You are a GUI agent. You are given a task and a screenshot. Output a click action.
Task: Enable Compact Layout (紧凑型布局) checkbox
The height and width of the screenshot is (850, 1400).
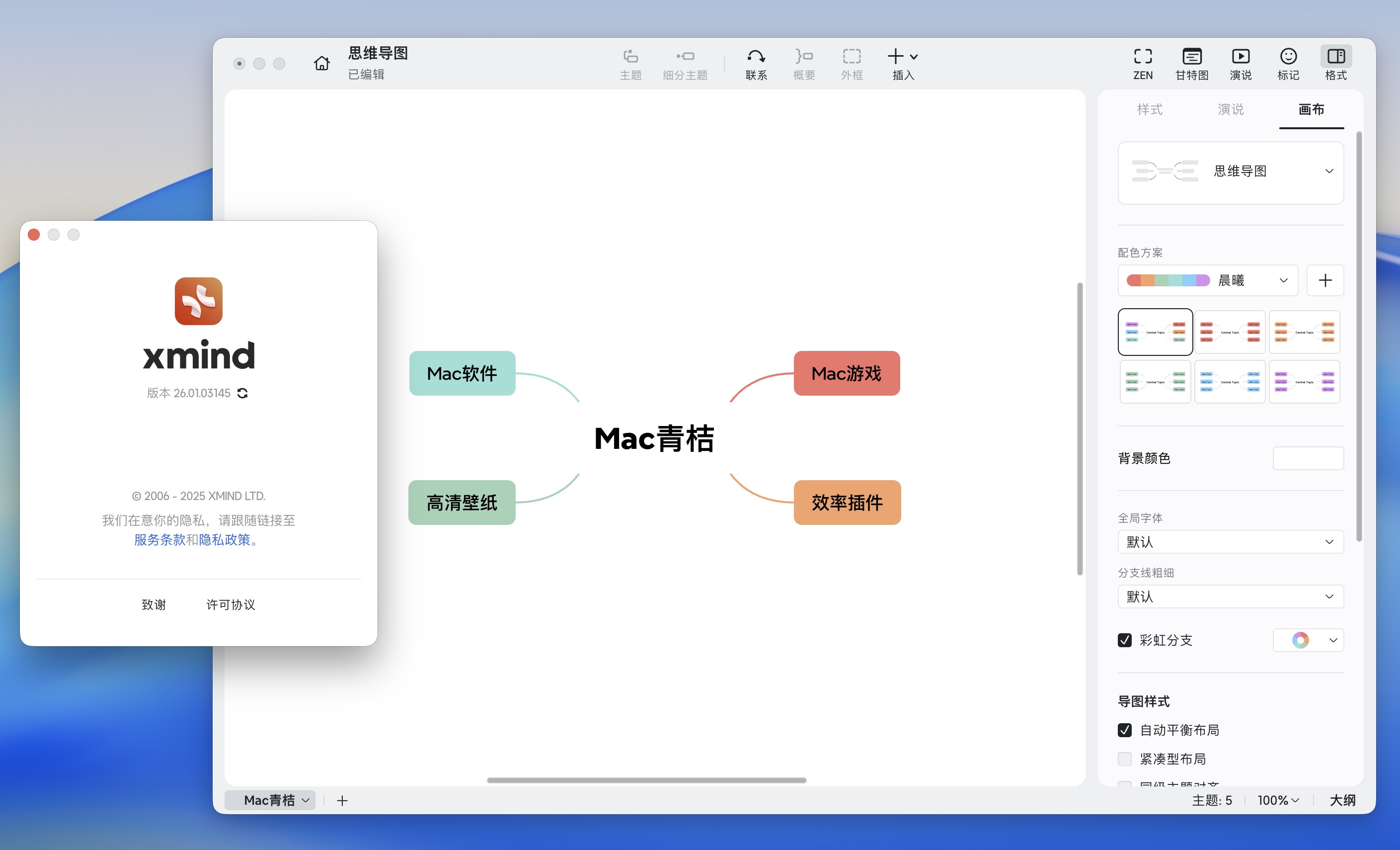coord(1124,759)
